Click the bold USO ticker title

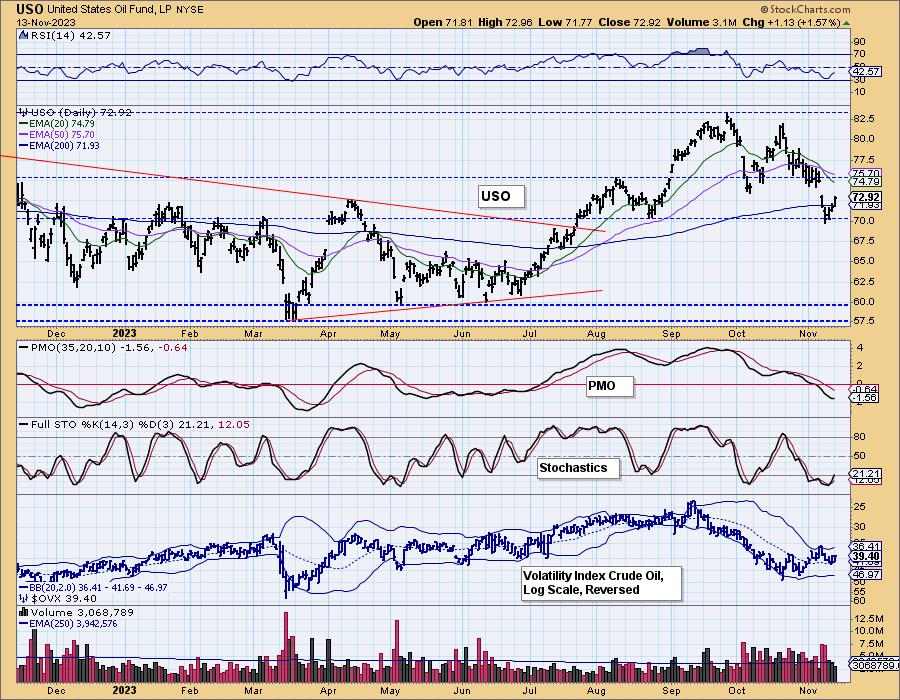pos(30,9)
